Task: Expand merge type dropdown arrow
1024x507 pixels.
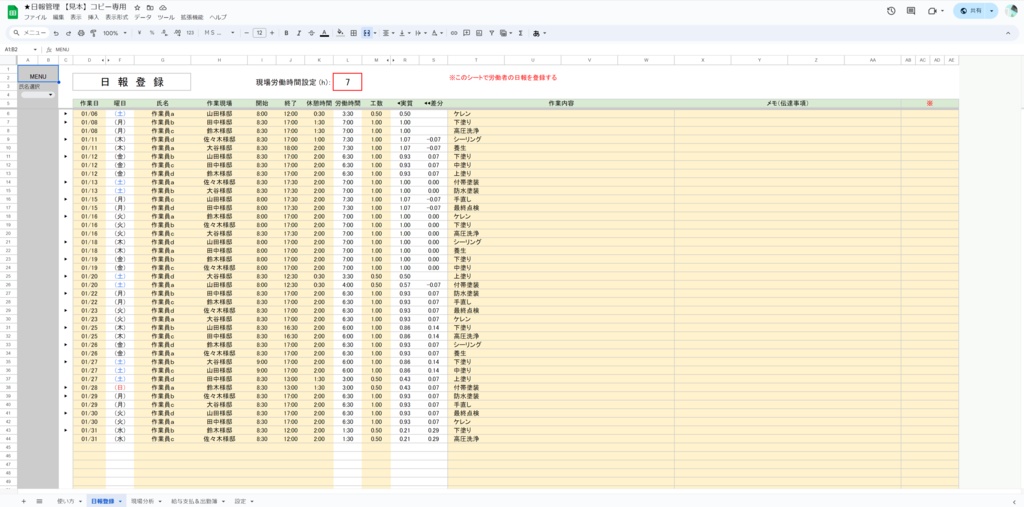Action: 374,33
